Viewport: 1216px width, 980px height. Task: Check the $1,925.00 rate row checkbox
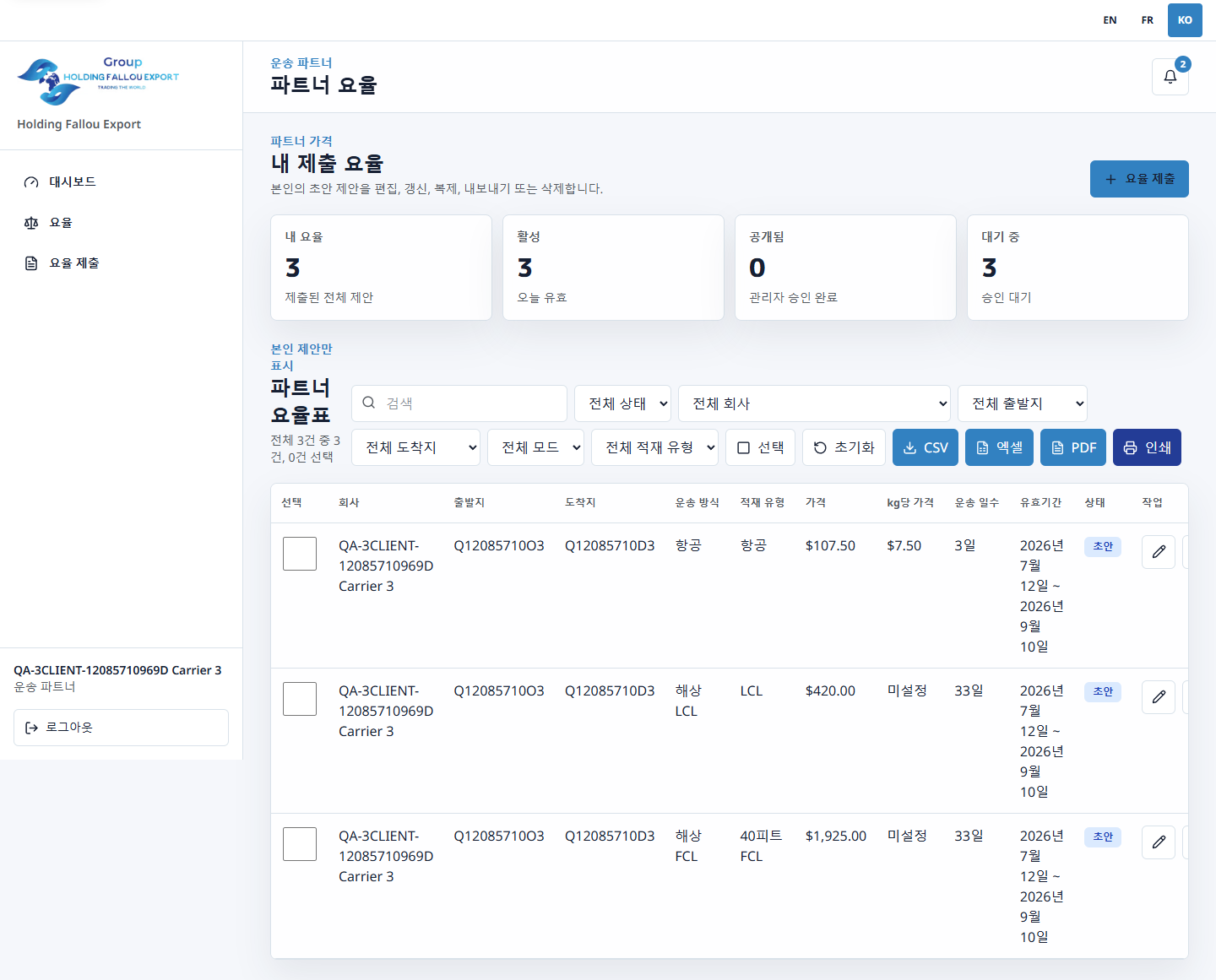click(300, 844)
